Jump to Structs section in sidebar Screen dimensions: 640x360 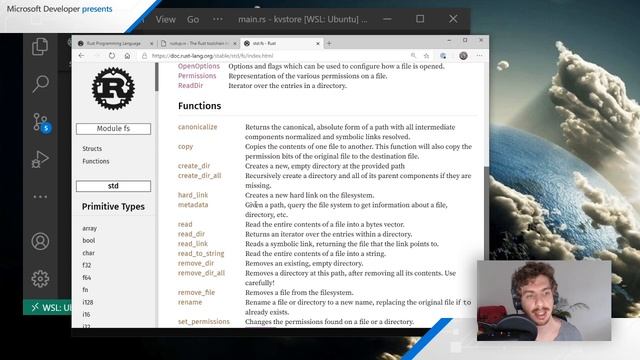pyautogui.click(x=92, y=149)
